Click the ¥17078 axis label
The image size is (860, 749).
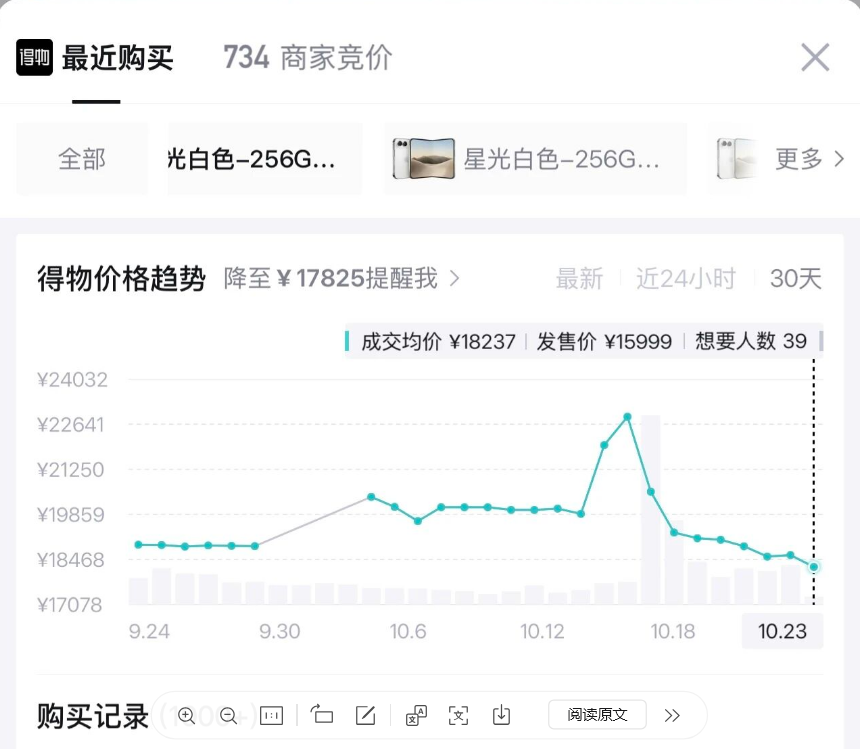click(x=70, y=605)
